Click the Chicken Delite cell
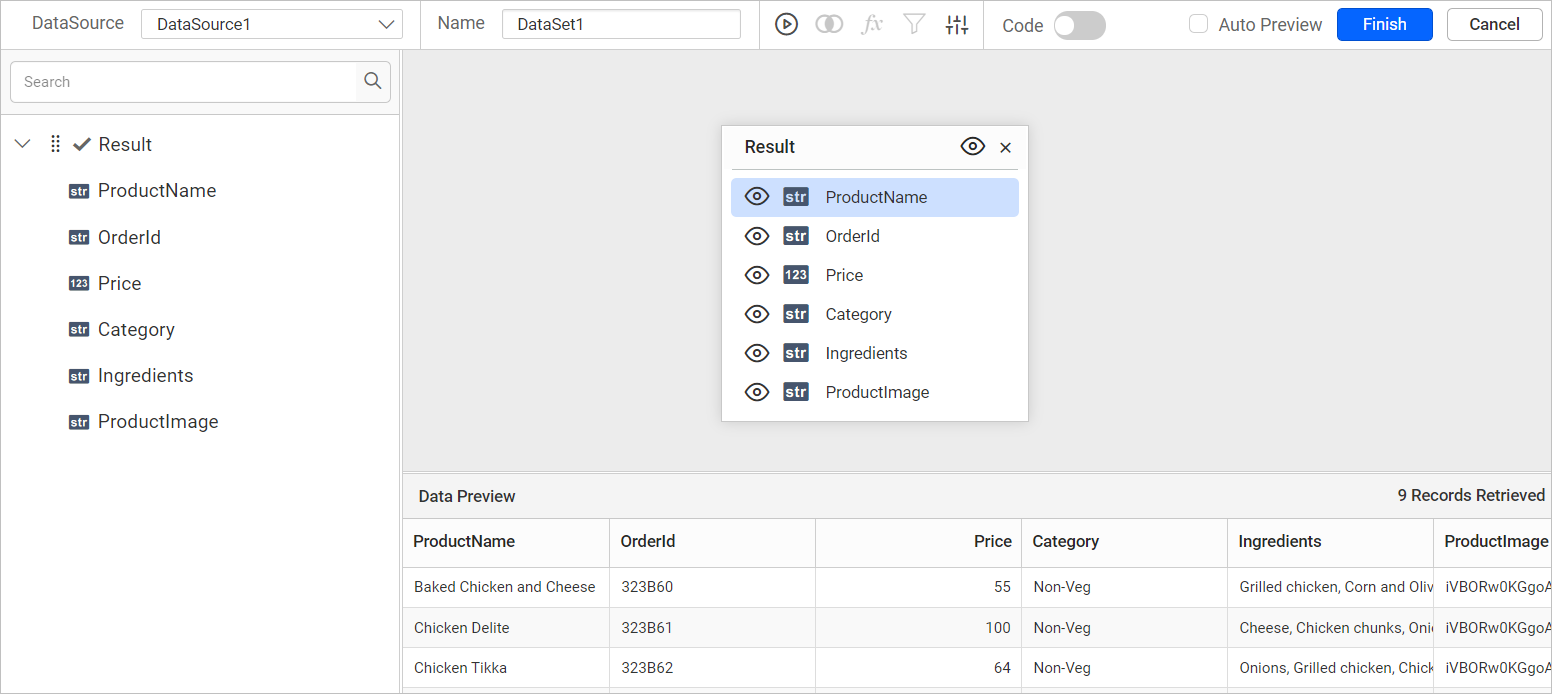The image size is (1552, 694). (x=506, y=628)
